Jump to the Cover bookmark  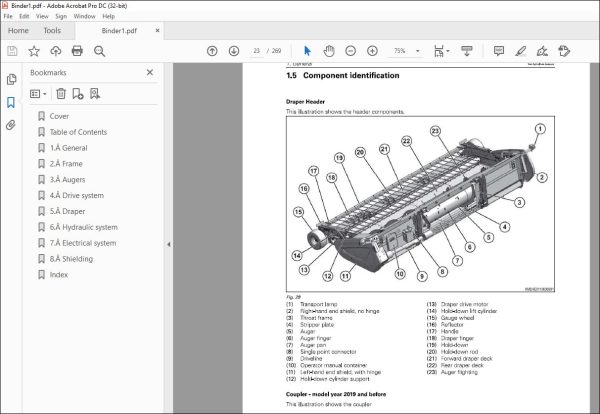tap(59, 116)
